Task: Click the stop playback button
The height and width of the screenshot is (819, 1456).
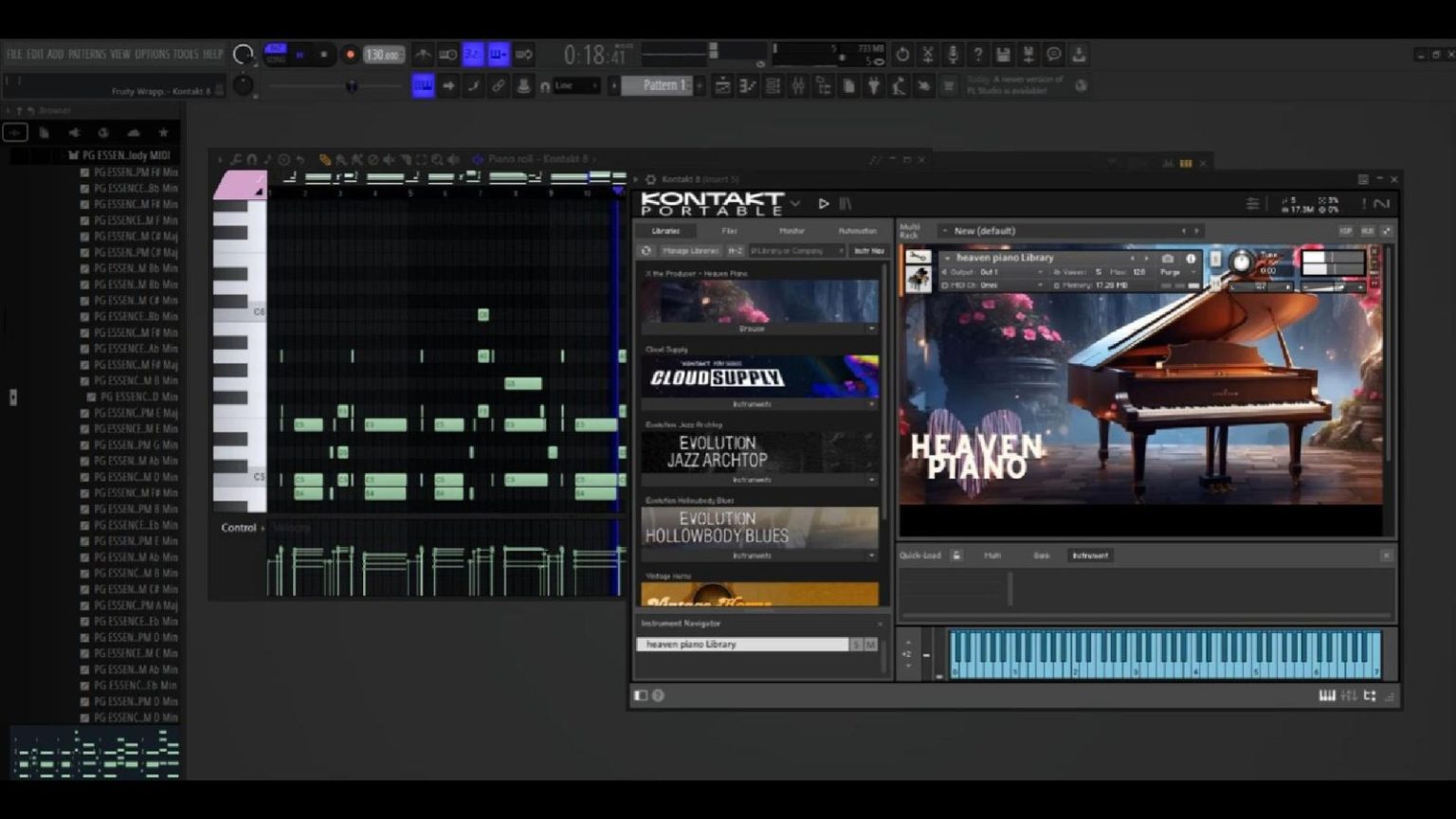Action: coord(324,55)
